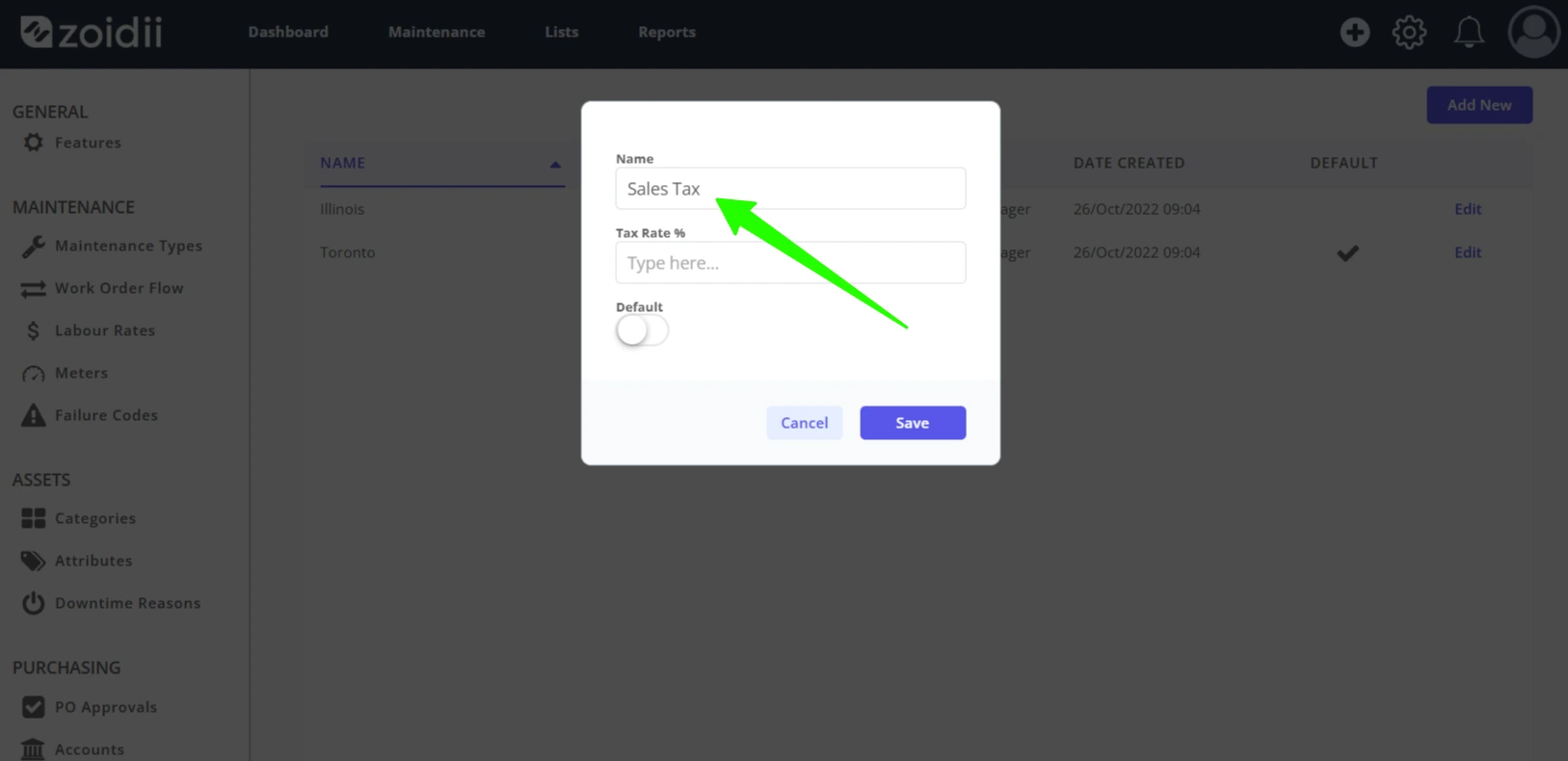Open the notifications bell icon
The image size is (1568, 761).
pos(1469,32)
